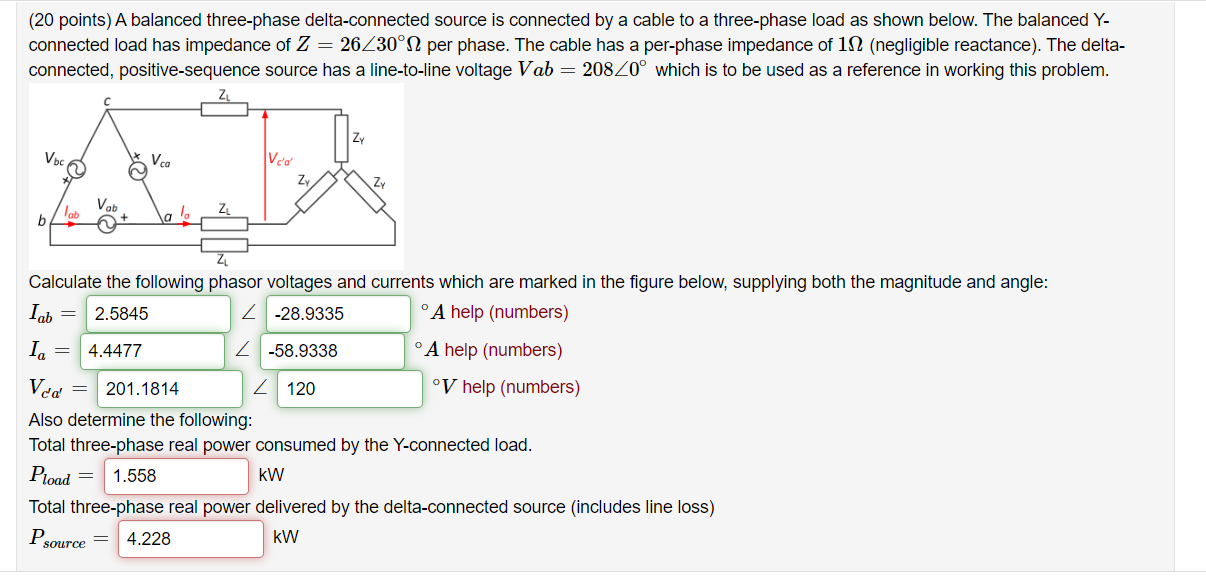Select the Ia magnitude field showing 4.4477
The image size is (1206, 584).
pyautogui.click(x=152, y=350)
